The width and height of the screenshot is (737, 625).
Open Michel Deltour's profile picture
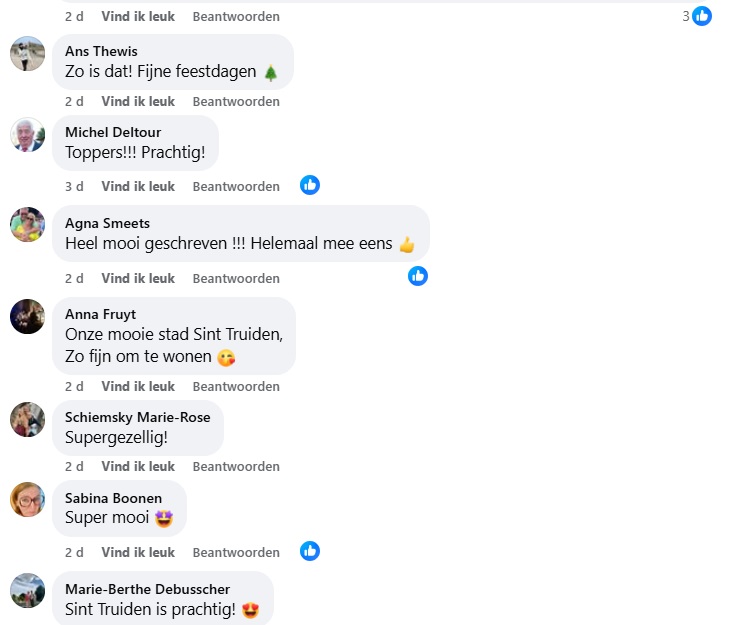[28, 134]
